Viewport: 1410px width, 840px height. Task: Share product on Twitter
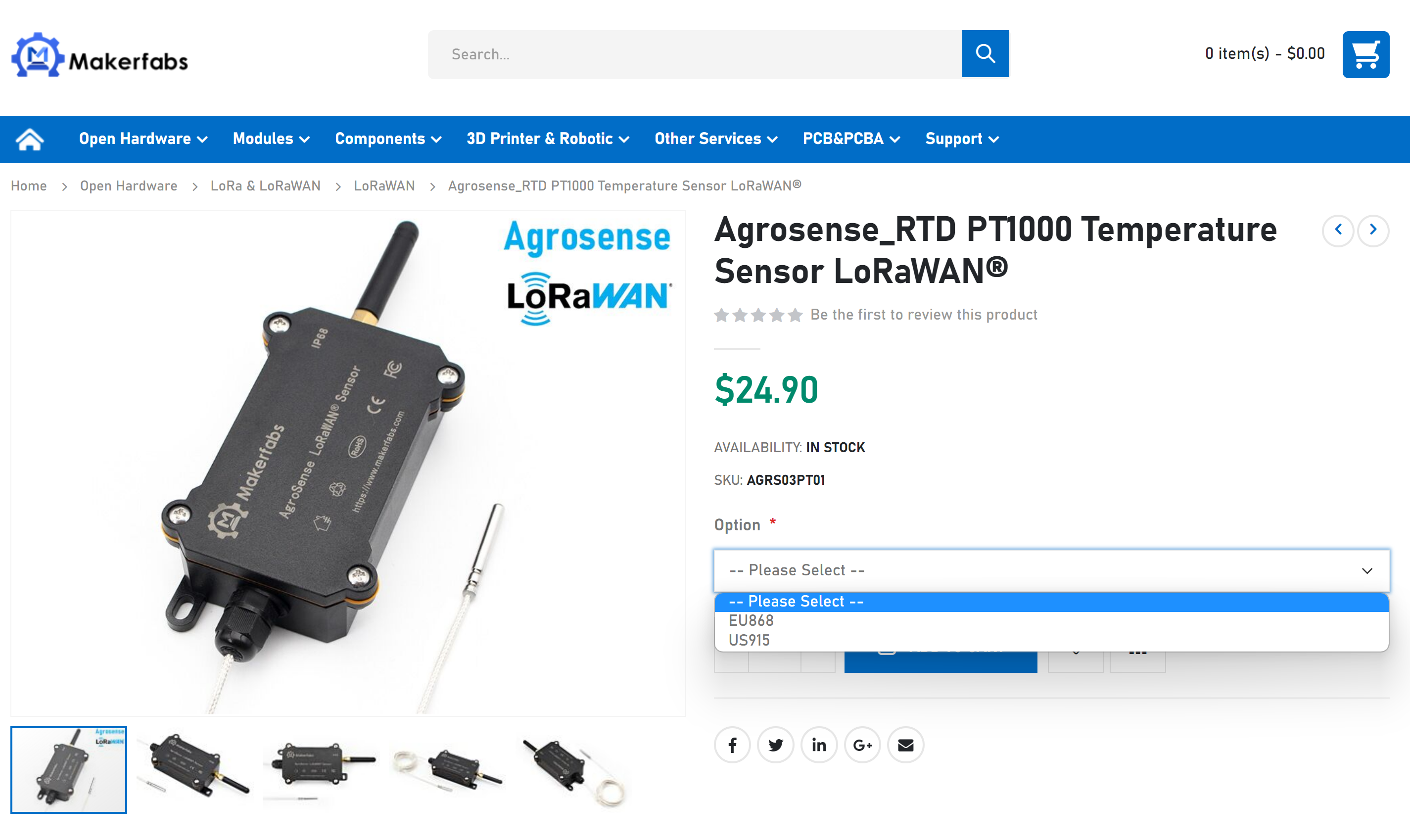[775, 745]
